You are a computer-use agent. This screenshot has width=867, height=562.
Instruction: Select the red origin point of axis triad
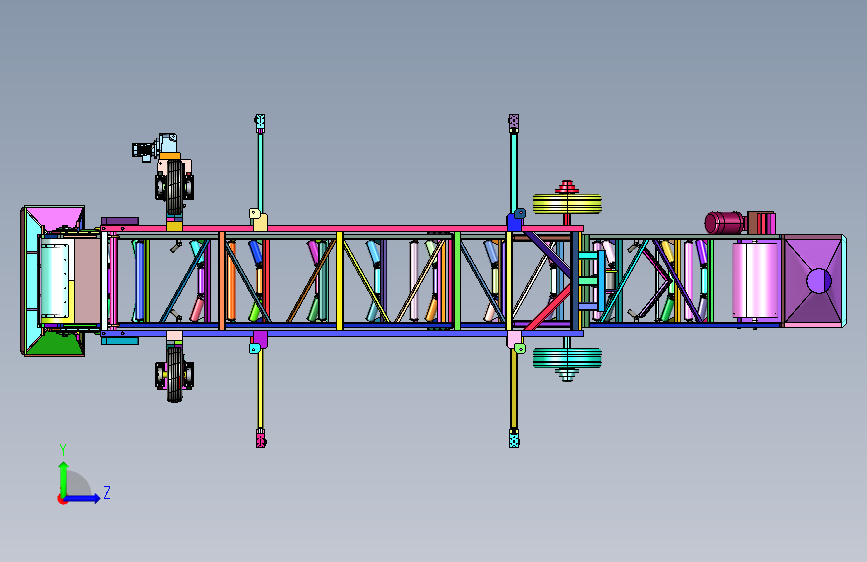coord(61,499)
